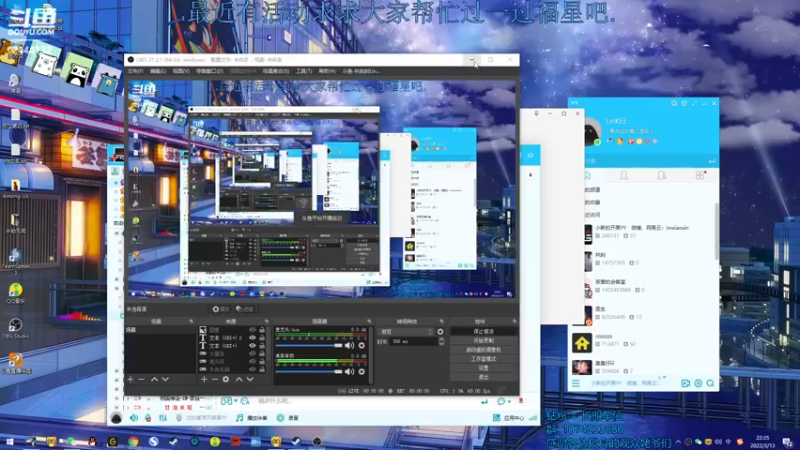Viewport: 800px width, 450px height.
Task: Toggle lock on 文本 (GDI+) 2 source
Action: click(262, 338)
